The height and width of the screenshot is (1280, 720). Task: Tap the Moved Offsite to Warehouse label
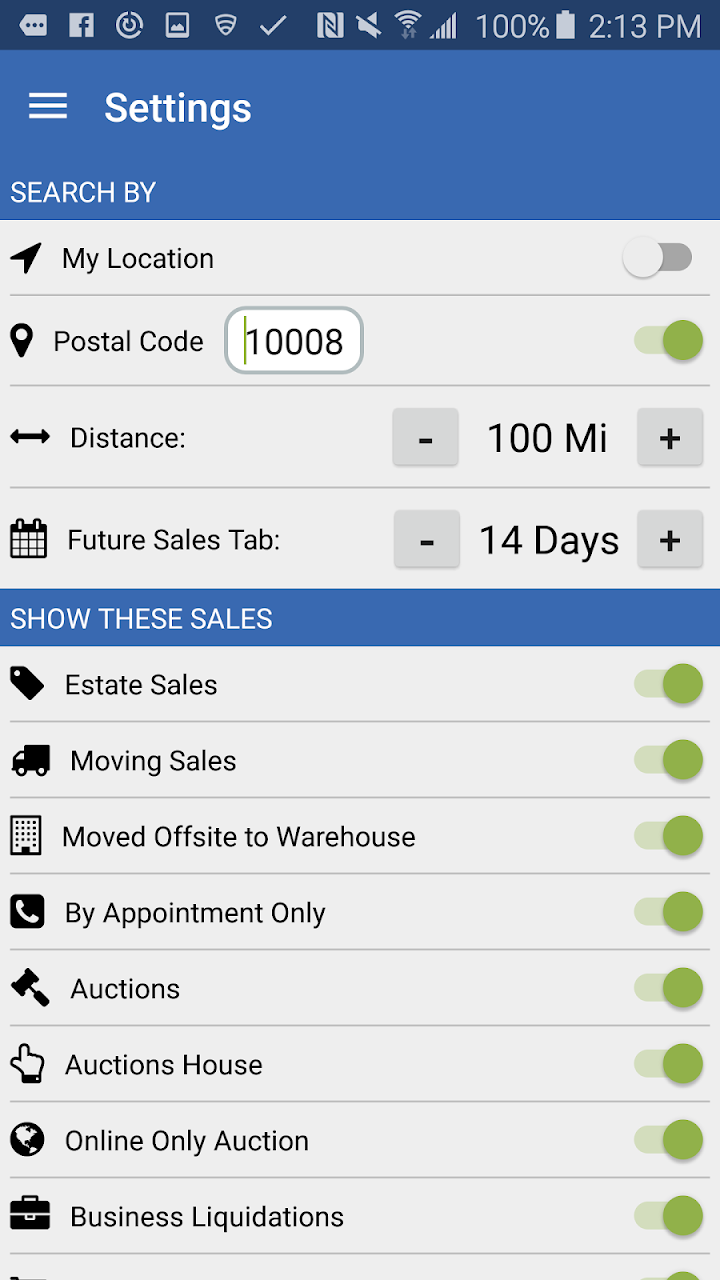click(238, 837)
